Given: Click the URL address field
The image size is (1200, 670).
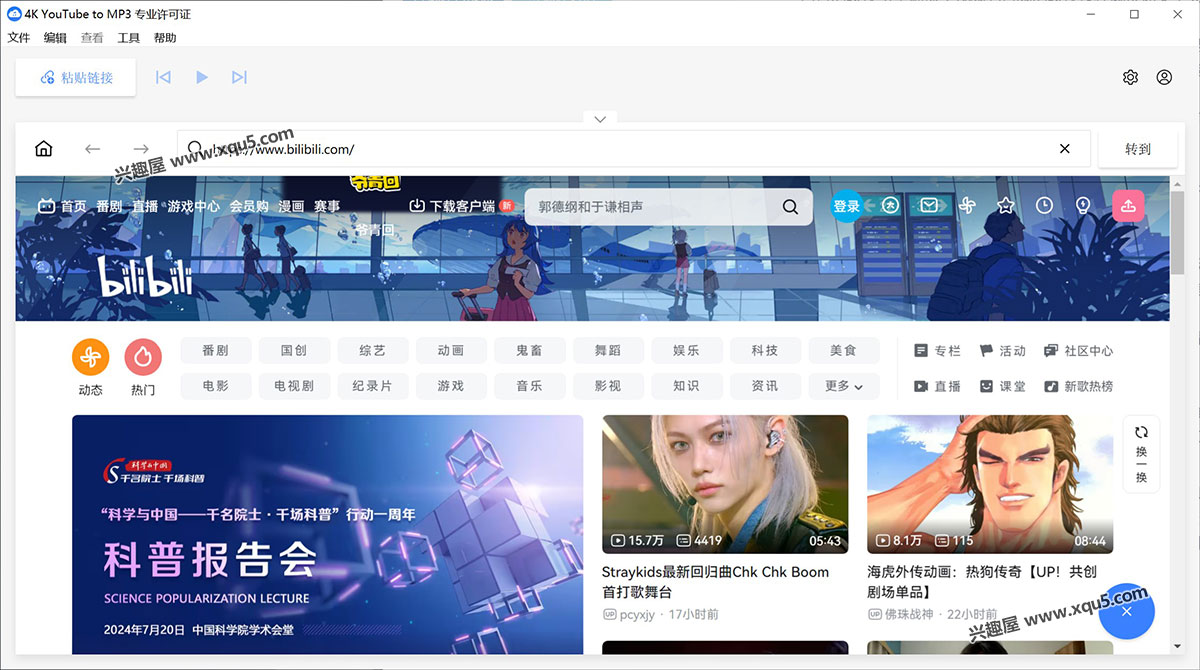Looking at the screenshot, I should (x=633, y=149).
